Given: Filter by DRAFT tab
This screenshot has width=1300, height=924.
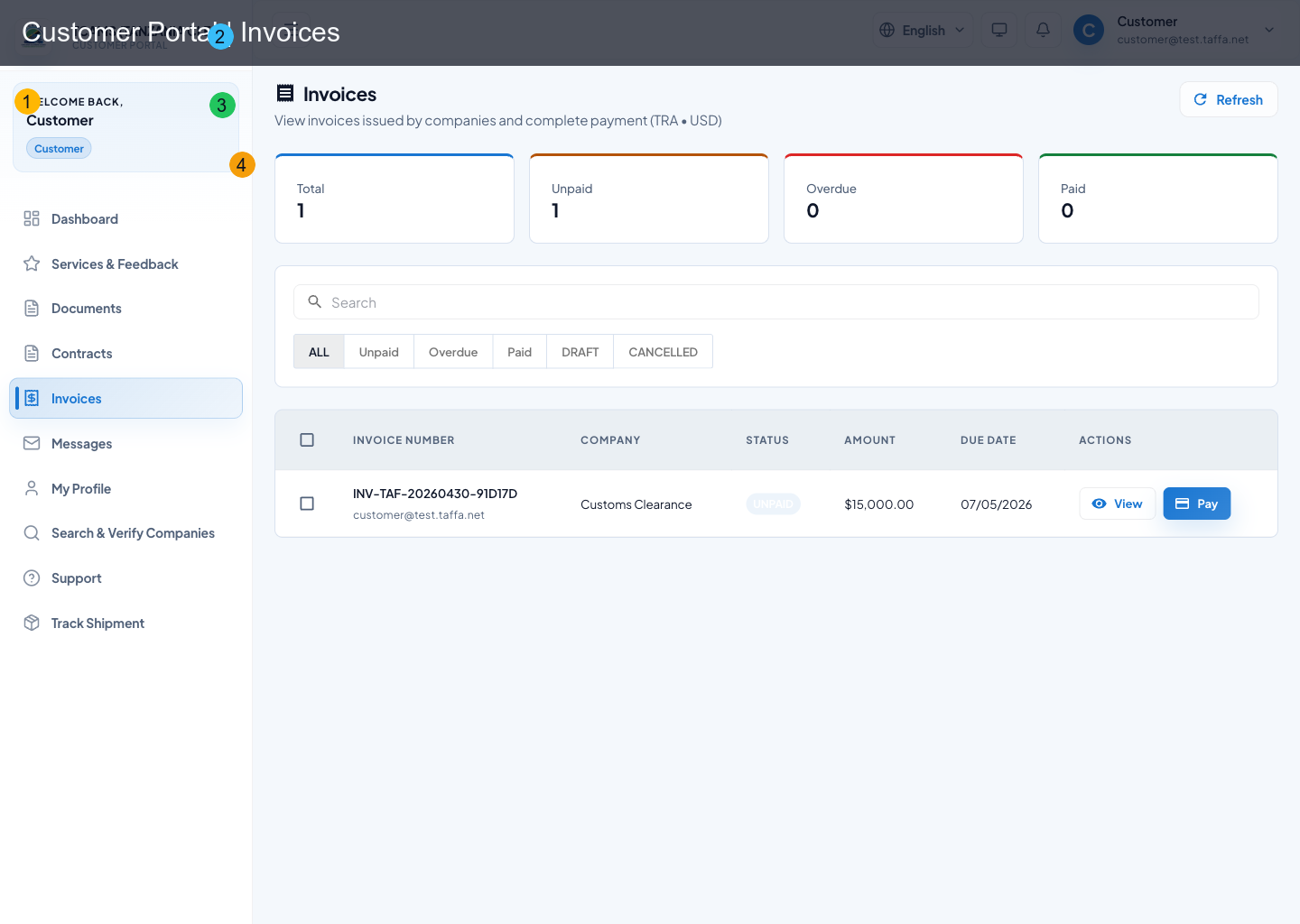Looking at the screenshot, I should click(x=580, y=352).
